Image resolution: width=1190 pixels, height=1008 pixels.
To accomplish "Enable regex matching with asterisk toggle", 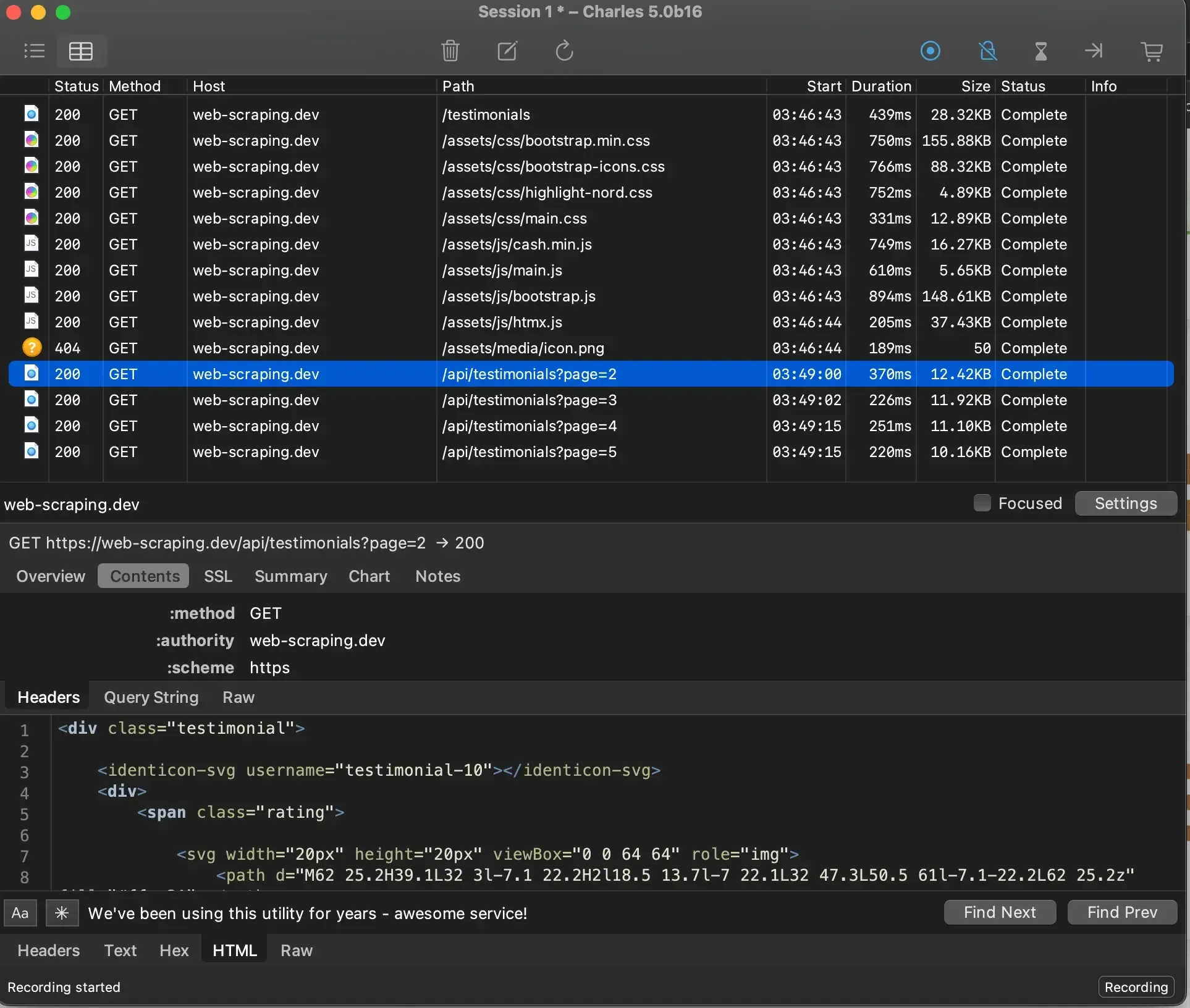I will click(x=62, y=913).
